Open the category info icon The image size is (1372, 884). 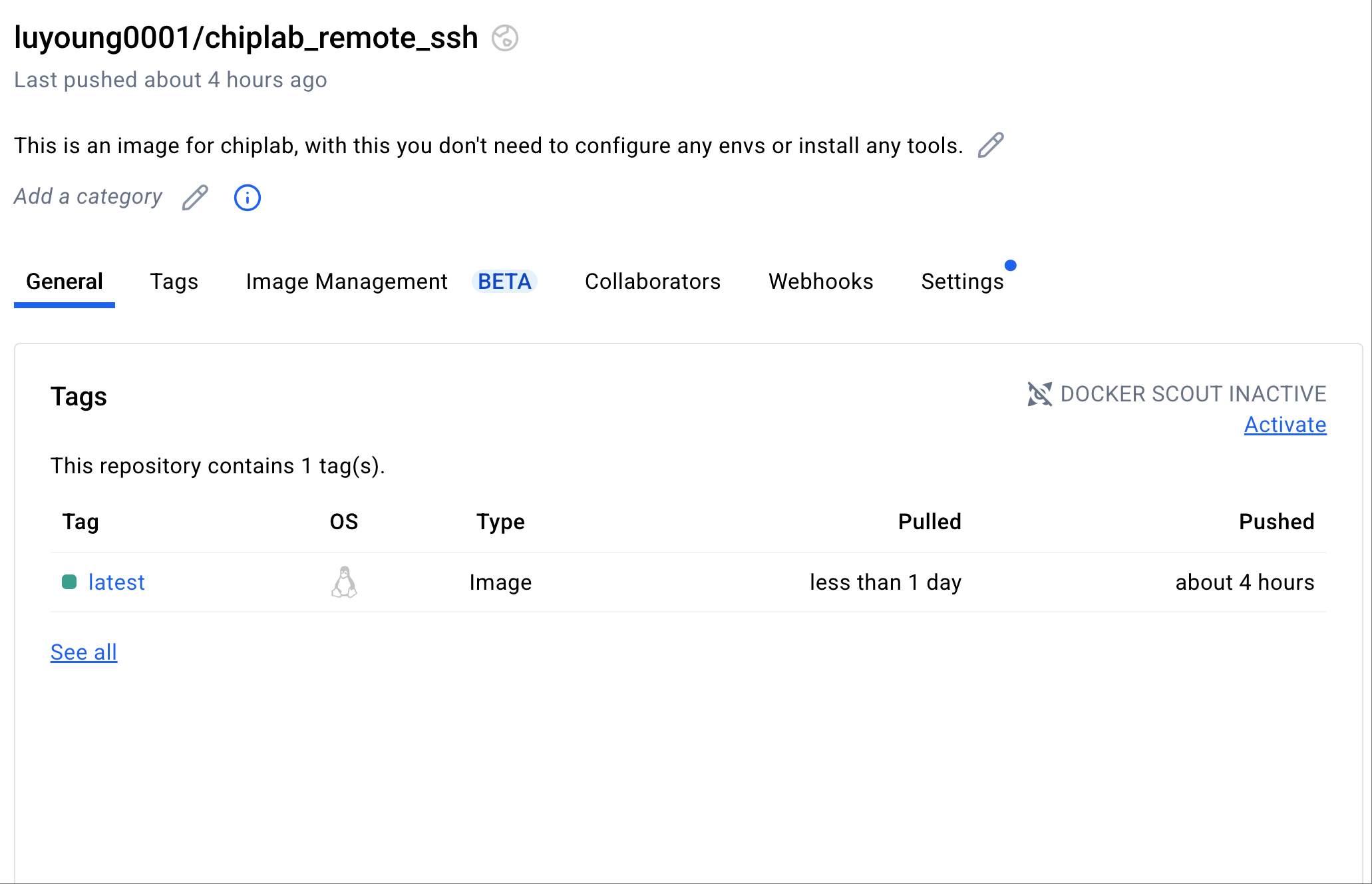[x=247, y=198]
